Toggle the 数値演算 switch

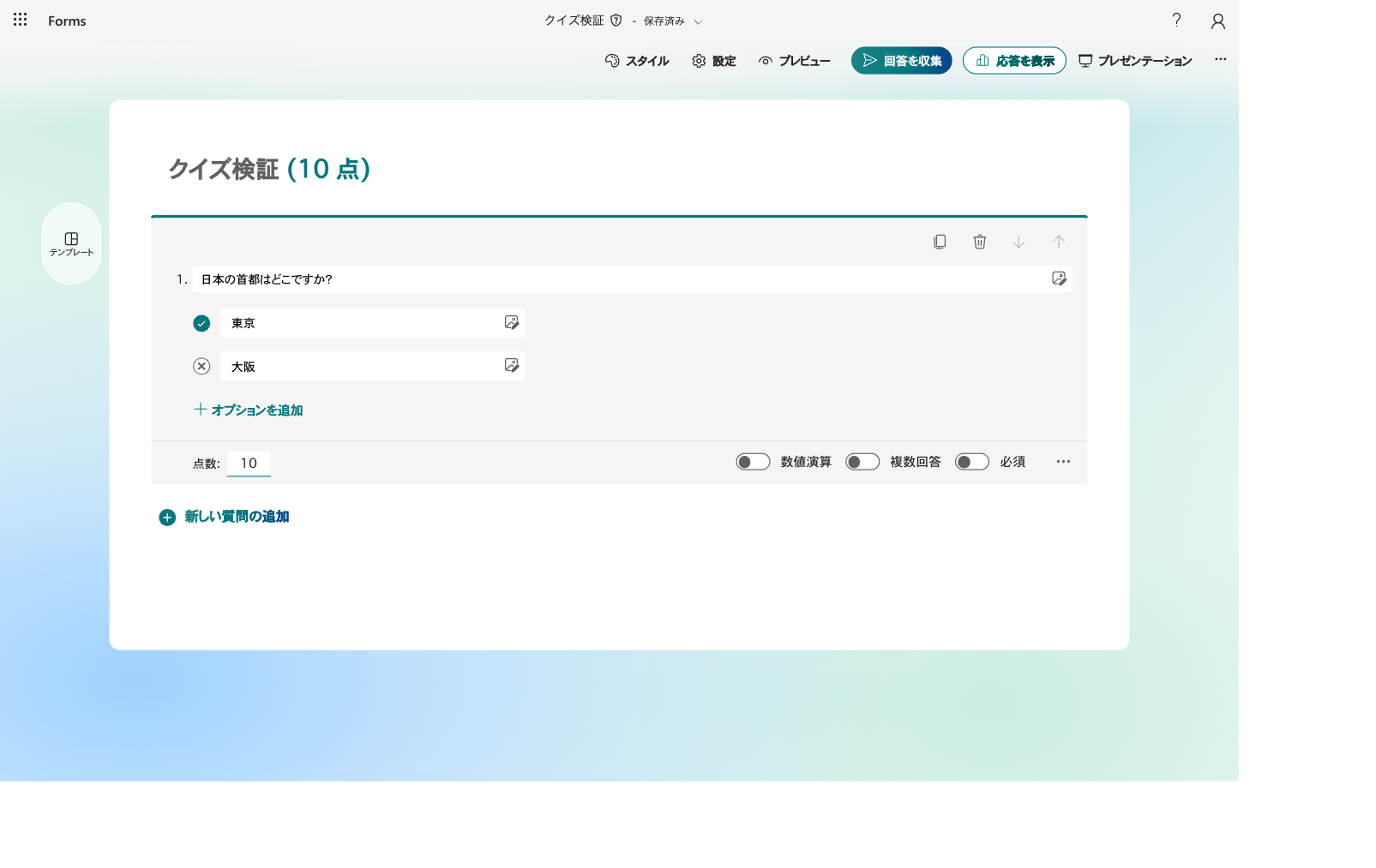click(x=753, y=462)
